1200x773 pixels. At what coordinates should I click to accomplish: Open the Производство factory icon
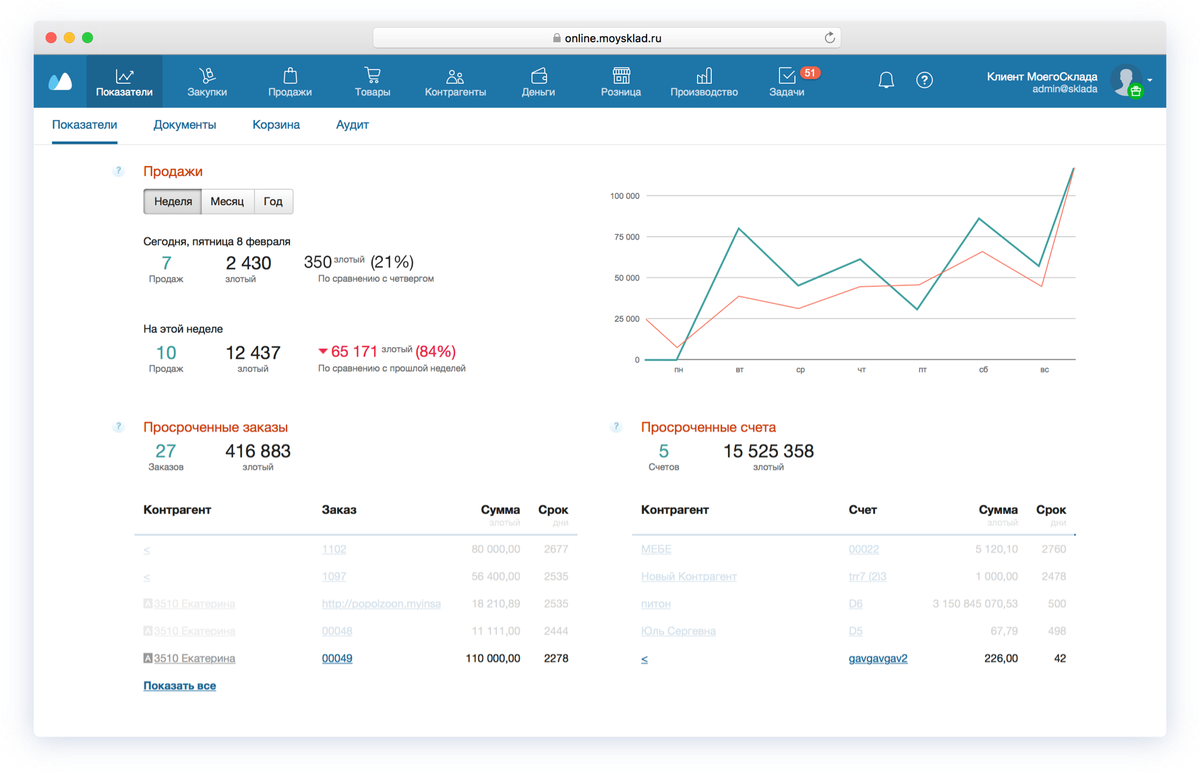coord(704,75)
